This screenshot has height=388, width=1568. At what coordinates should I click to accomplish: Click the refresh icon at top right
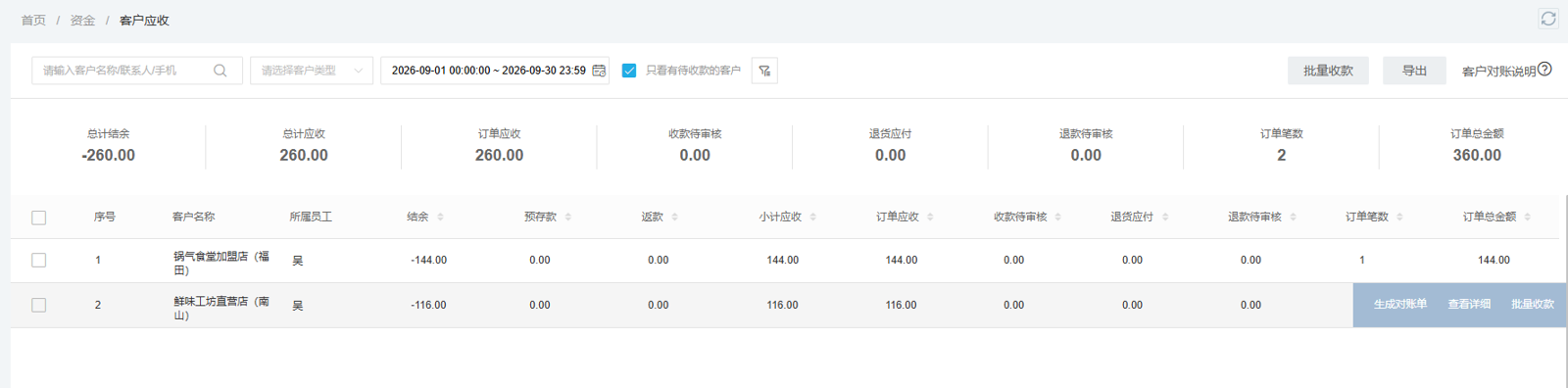pyautogui.click(x=1548, y=19)
